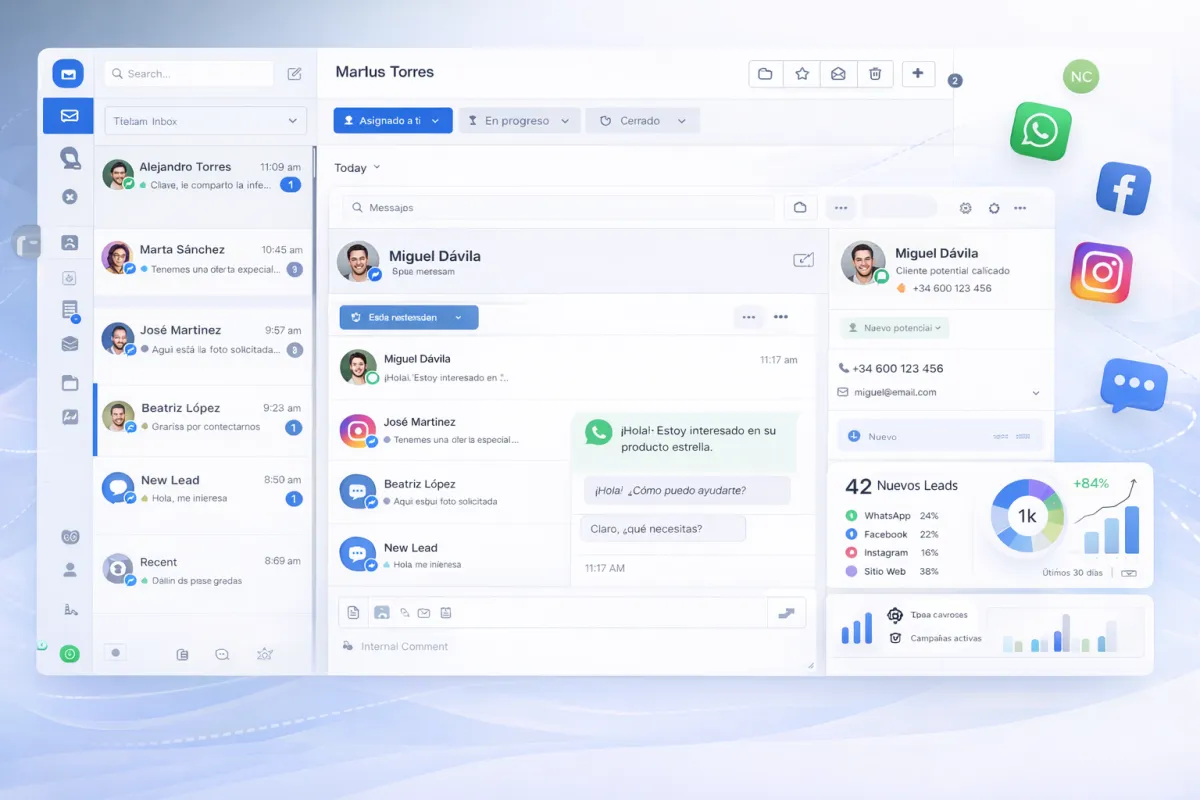Open the Tleam Inbox dropdown

(x=205, y=121)
